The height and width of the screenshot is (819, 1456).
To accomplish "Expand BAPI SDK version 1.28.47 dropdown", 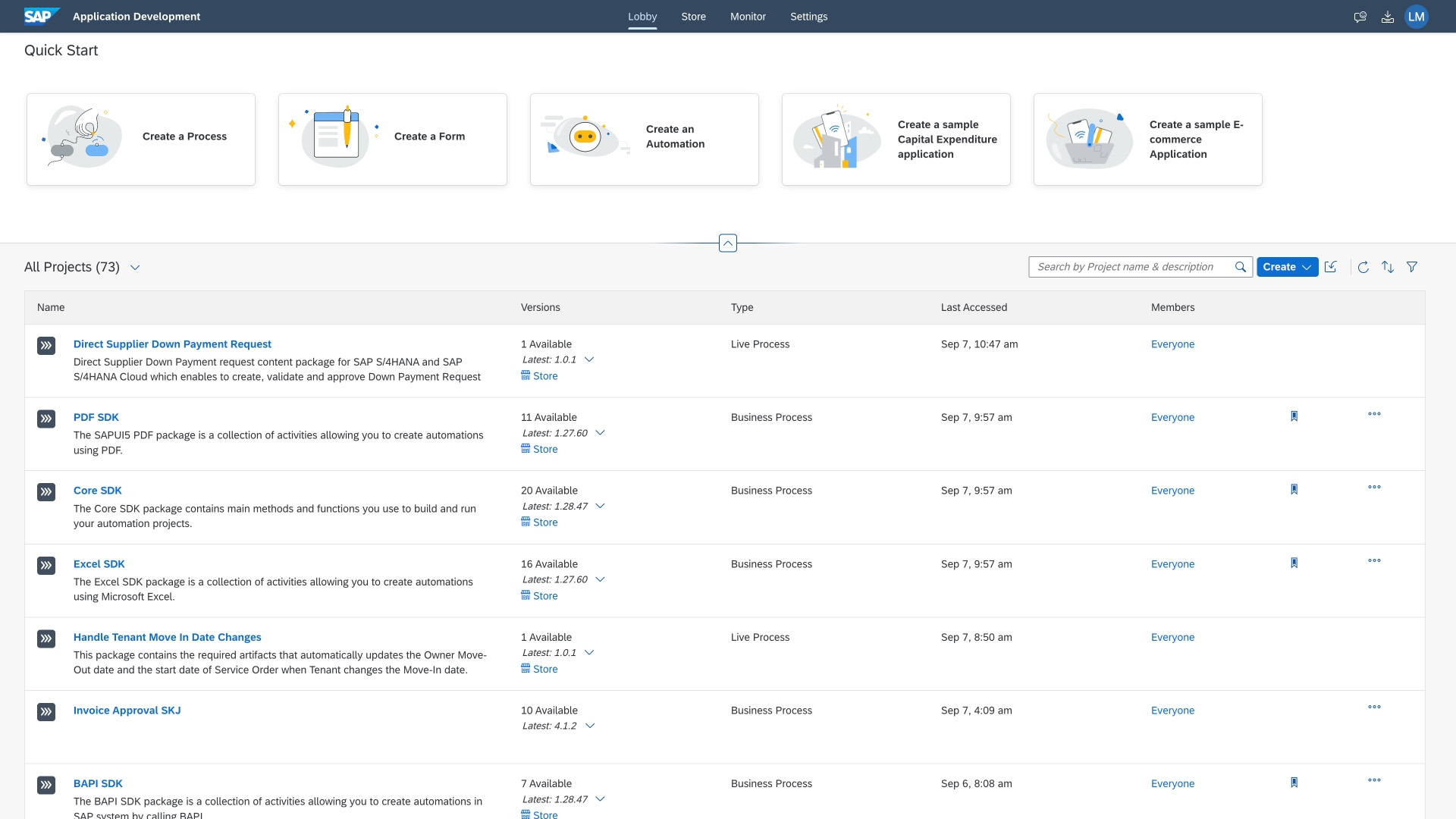I will 600,799.
